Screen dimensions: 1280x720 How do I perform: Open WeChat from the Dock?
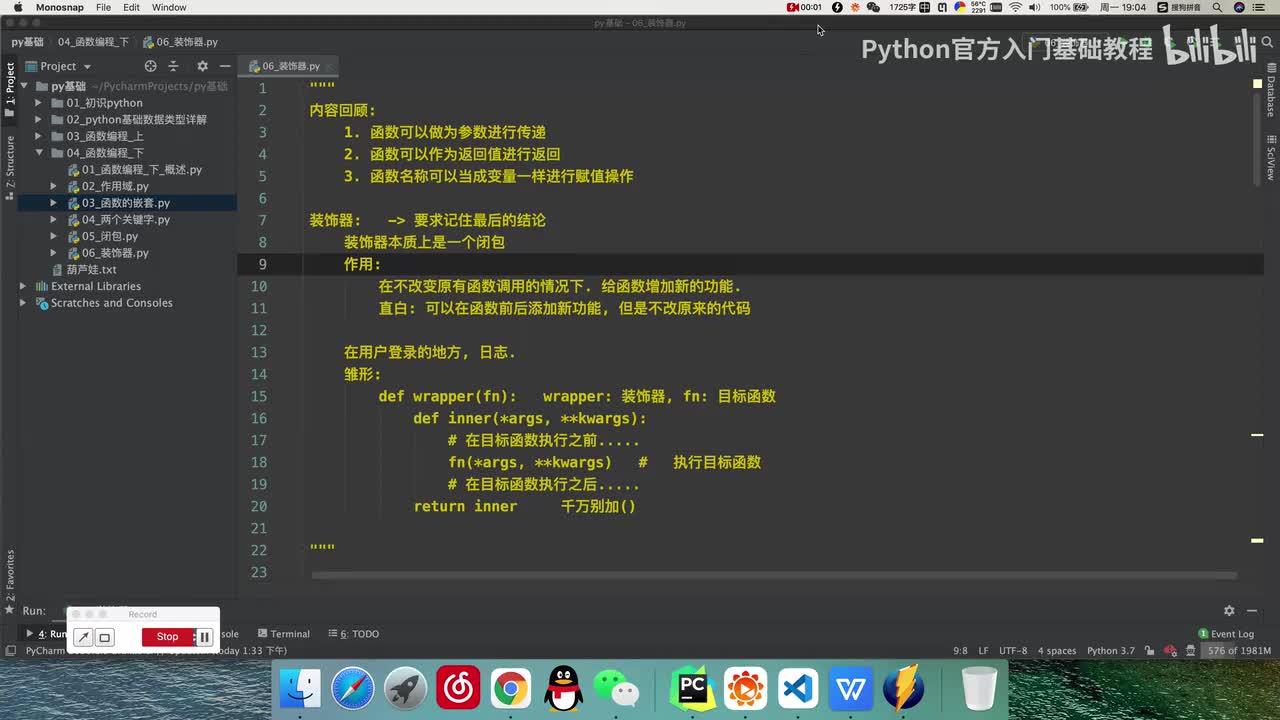616,689
